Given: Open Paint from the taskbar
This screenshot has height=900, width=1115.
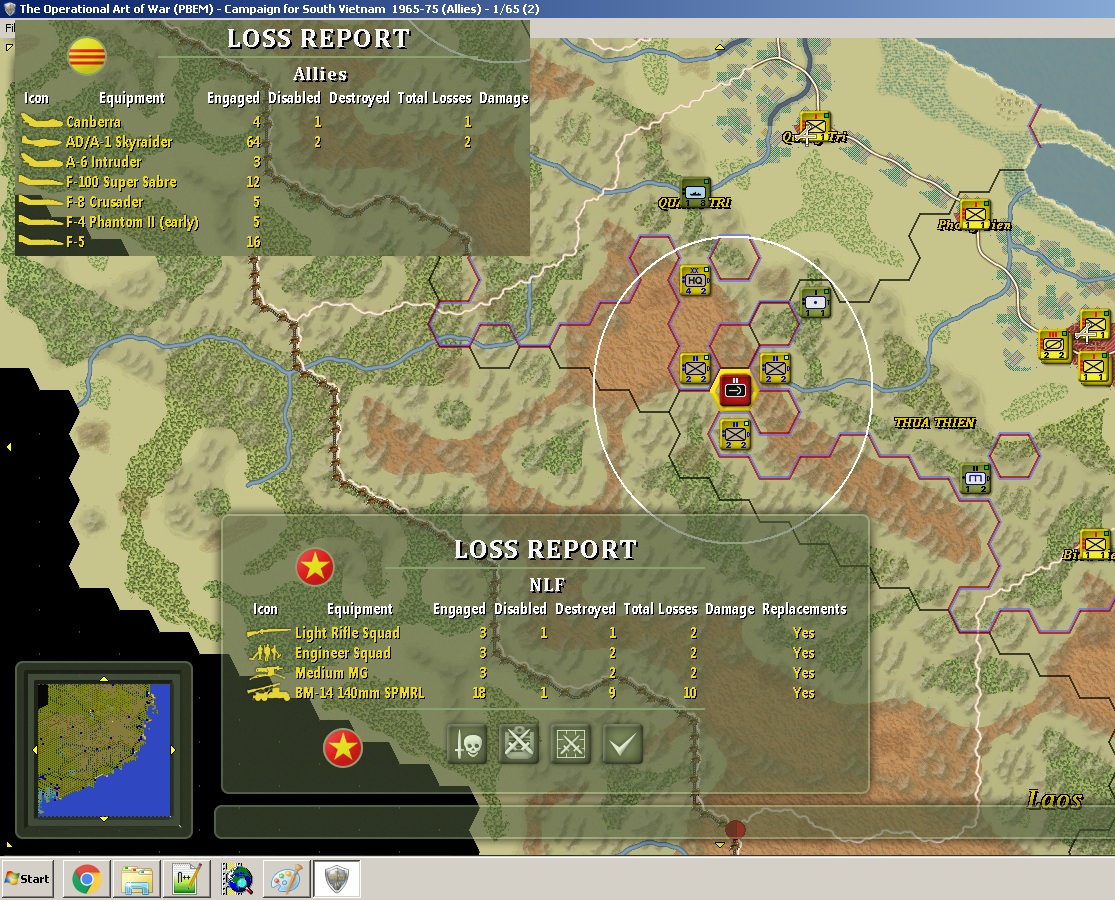Looking at the screenshot, I should pyautogui.click(x=287, y=879).
